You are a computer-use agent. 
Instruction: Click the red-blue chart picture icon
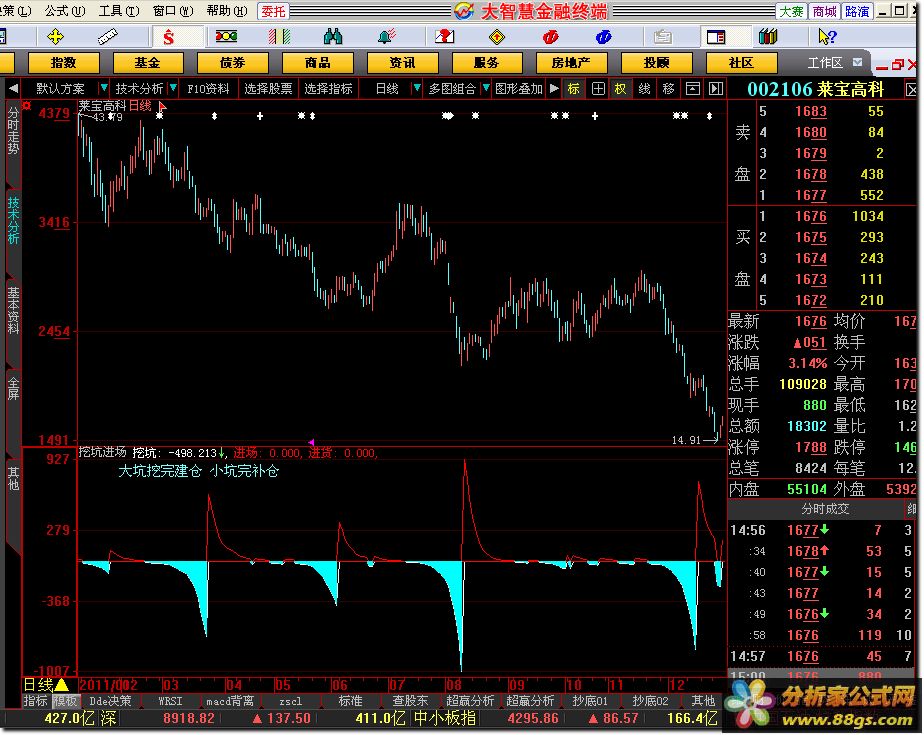(x=444, y=37)
